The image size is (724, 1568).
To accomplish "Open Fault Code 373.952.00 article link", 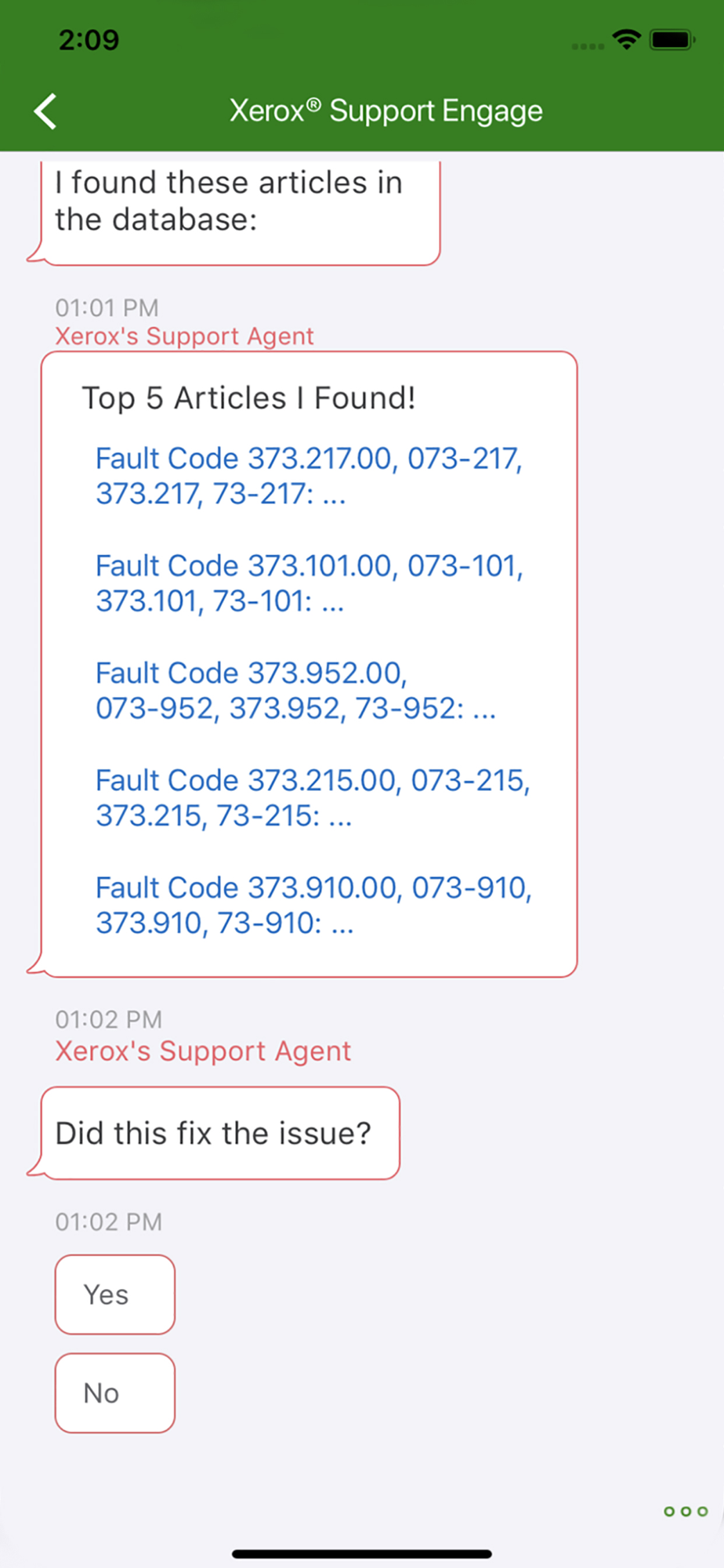I will [x=295, y=691].
